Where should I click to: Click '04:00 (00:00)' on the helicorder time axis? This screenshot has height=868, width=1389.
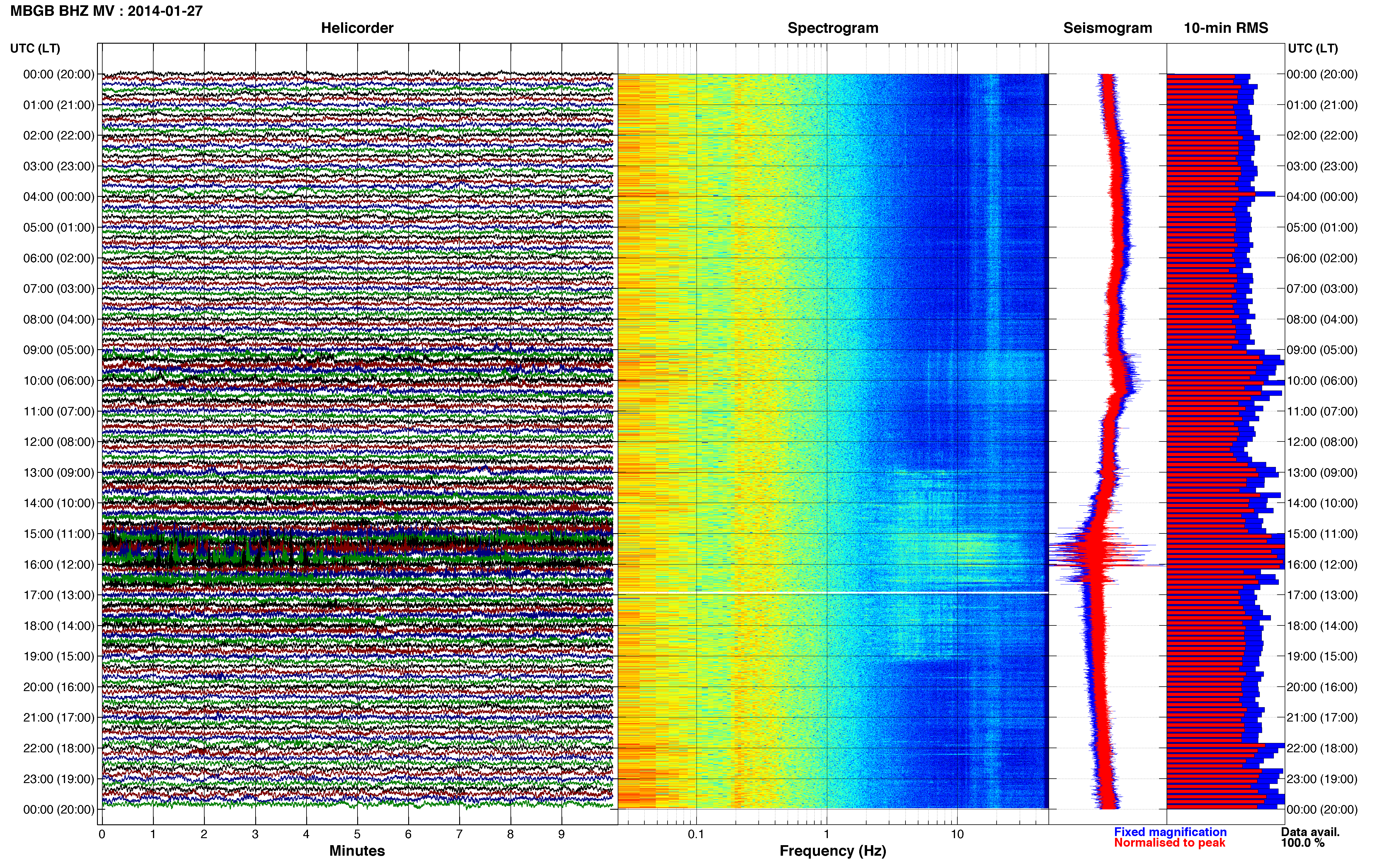[59, 197]
